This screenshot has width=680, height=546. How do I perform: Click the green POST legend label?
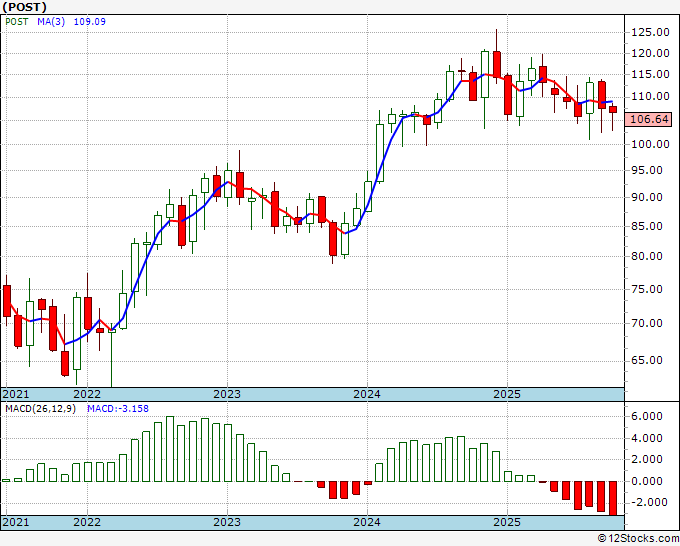click(16, 22)
